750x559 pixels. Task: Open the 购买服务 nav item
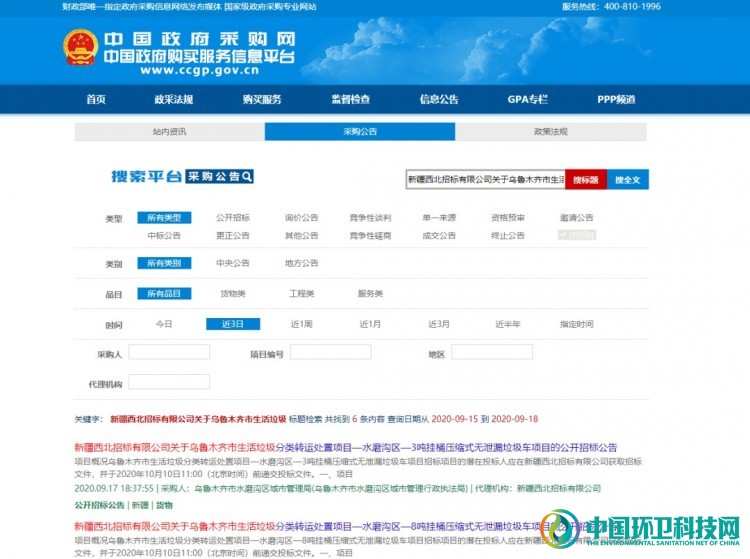262,99
